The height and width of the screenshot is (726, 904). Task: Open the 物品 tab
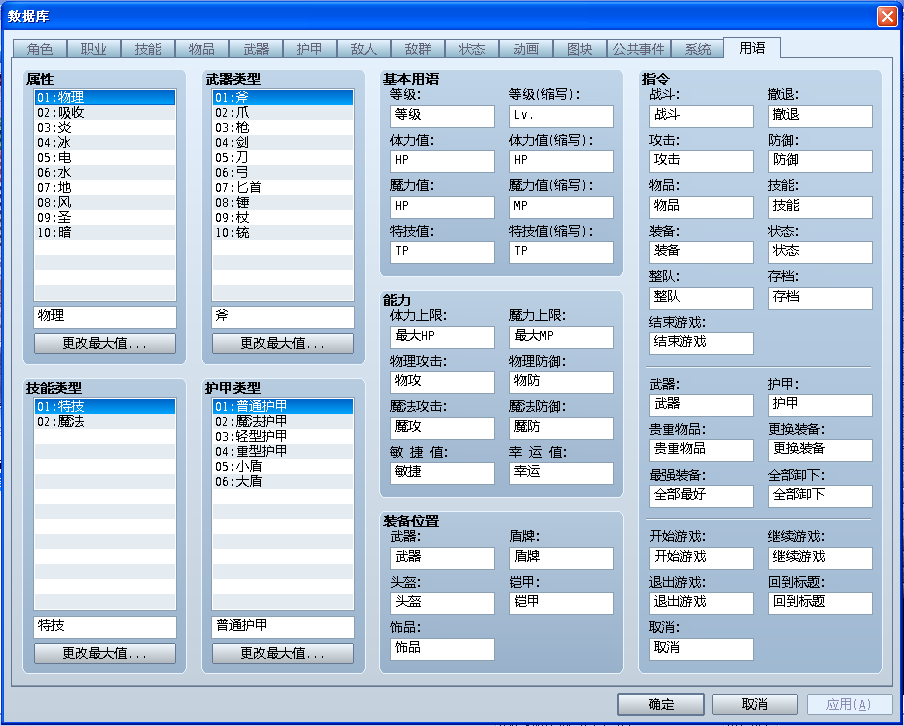[x=202, y=49]
